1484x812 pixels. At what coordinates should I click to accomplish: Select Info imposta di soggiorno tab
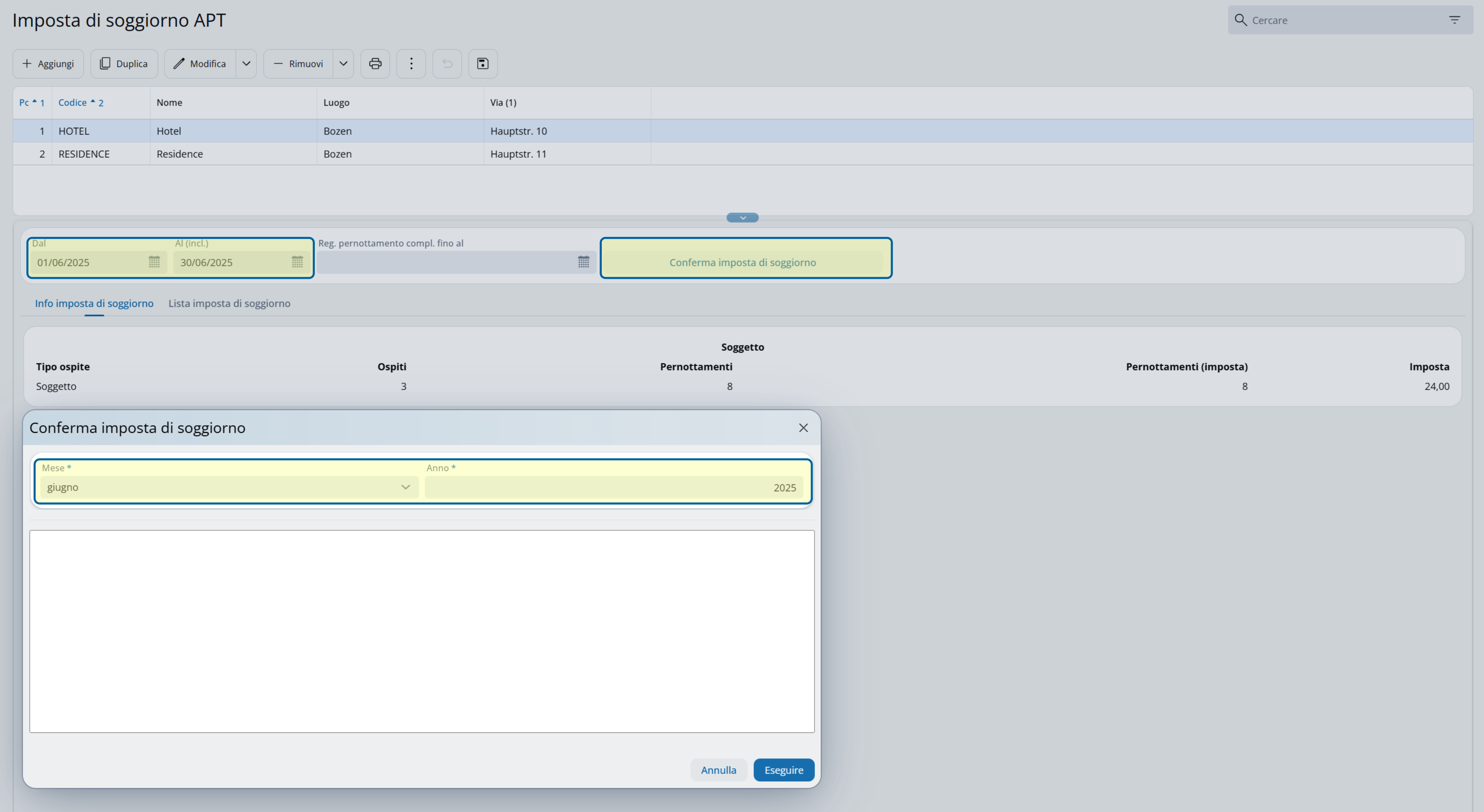(x=94, y=304)
